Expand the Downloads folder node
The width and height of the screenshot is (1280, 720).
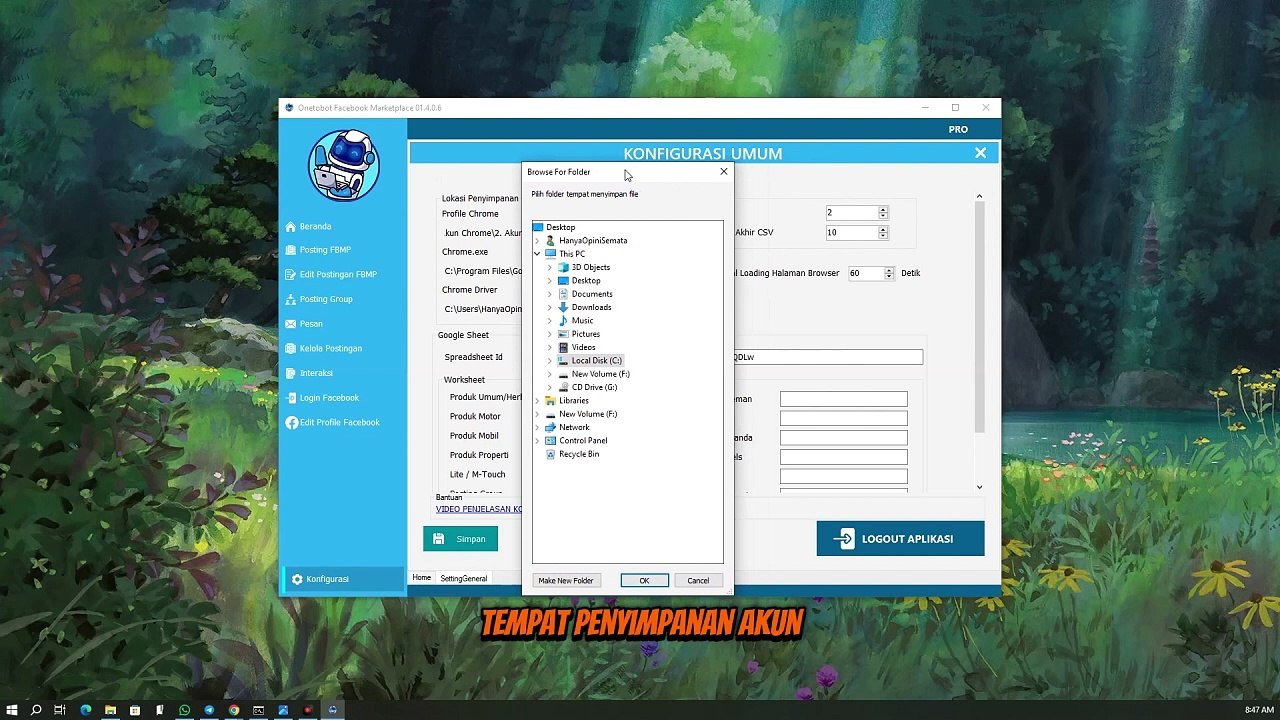tap(549, 307)
